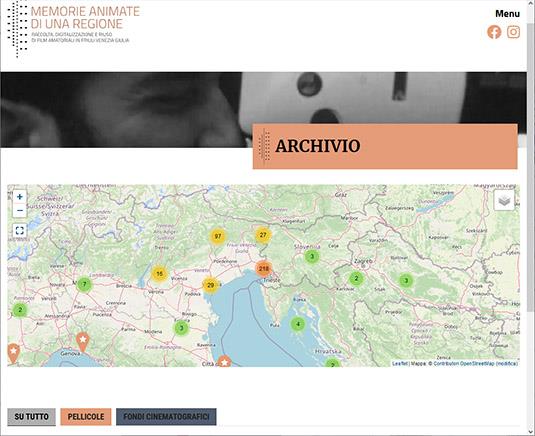Zoom in the map with plus
Screen dimensions: 535x436
(19, 197)
